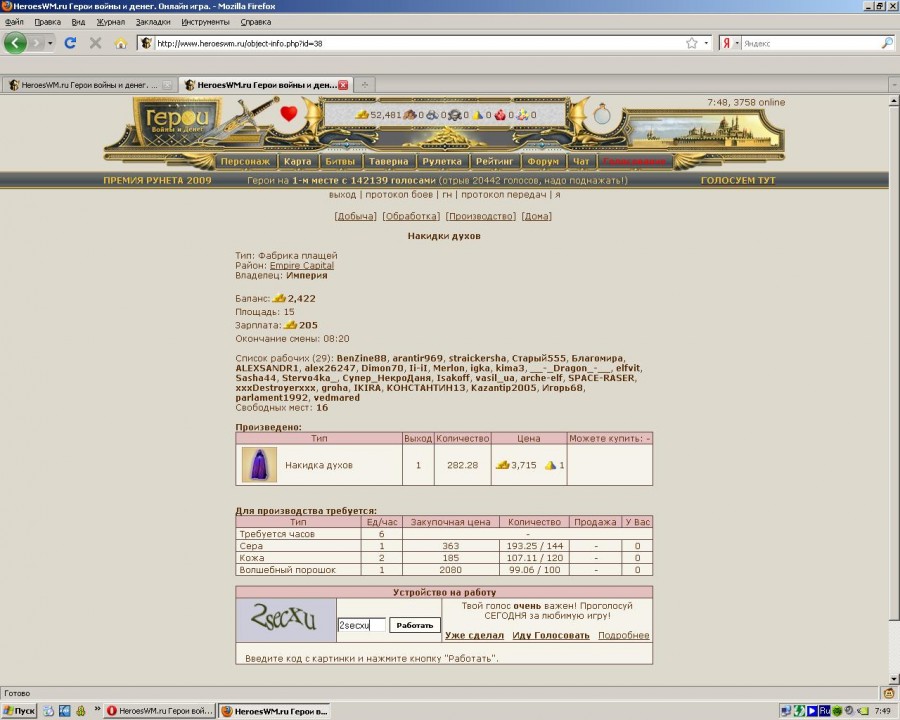Open the Рулетка section
900x720 pixels.
pos(442,161)
